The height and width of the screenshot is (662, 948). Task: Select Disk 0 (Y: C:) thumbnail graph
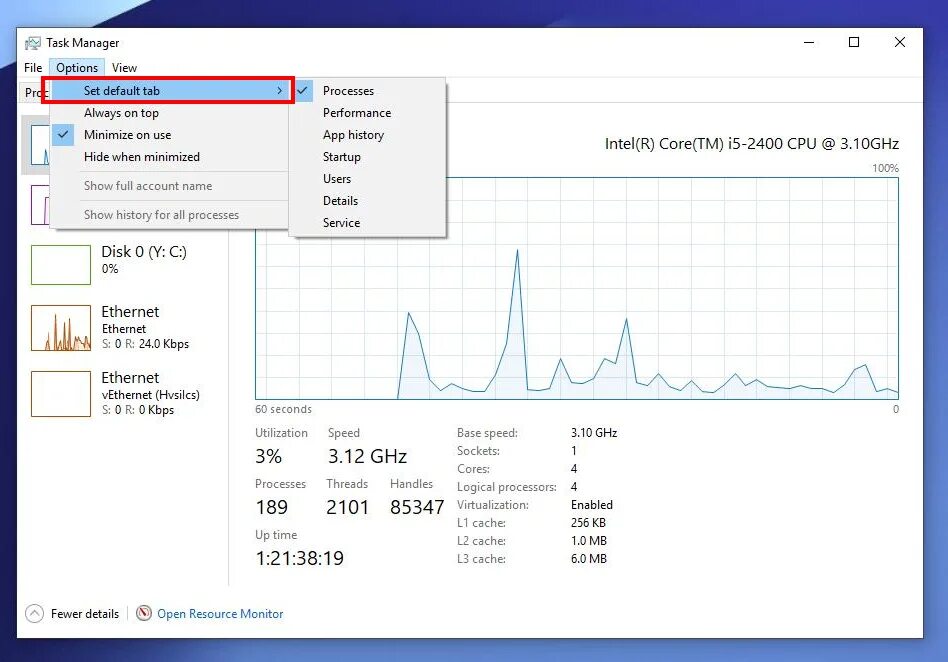[x=61, y=265]
